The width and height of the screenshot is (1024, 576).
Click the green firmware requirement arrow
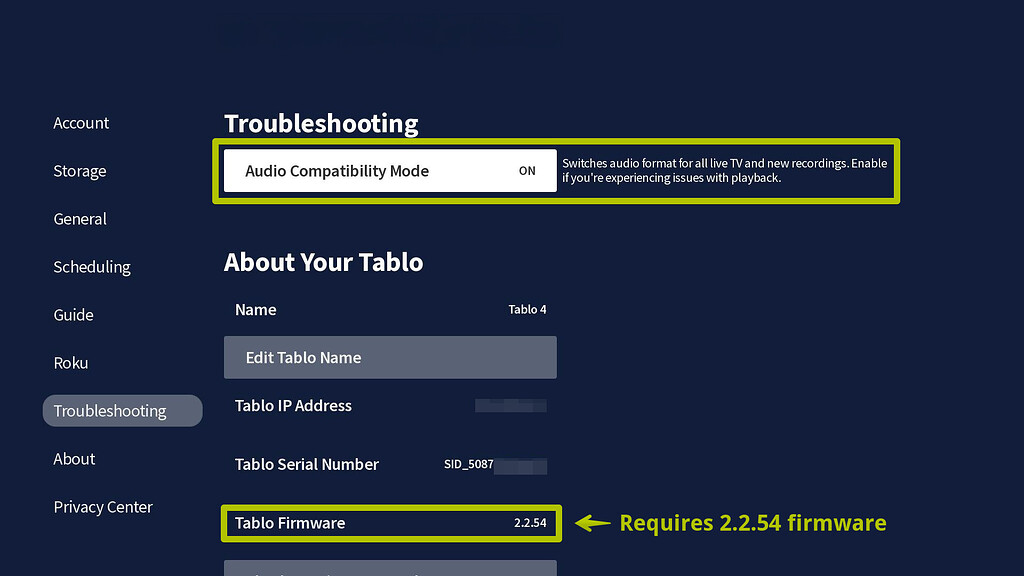tap(593, 523)
